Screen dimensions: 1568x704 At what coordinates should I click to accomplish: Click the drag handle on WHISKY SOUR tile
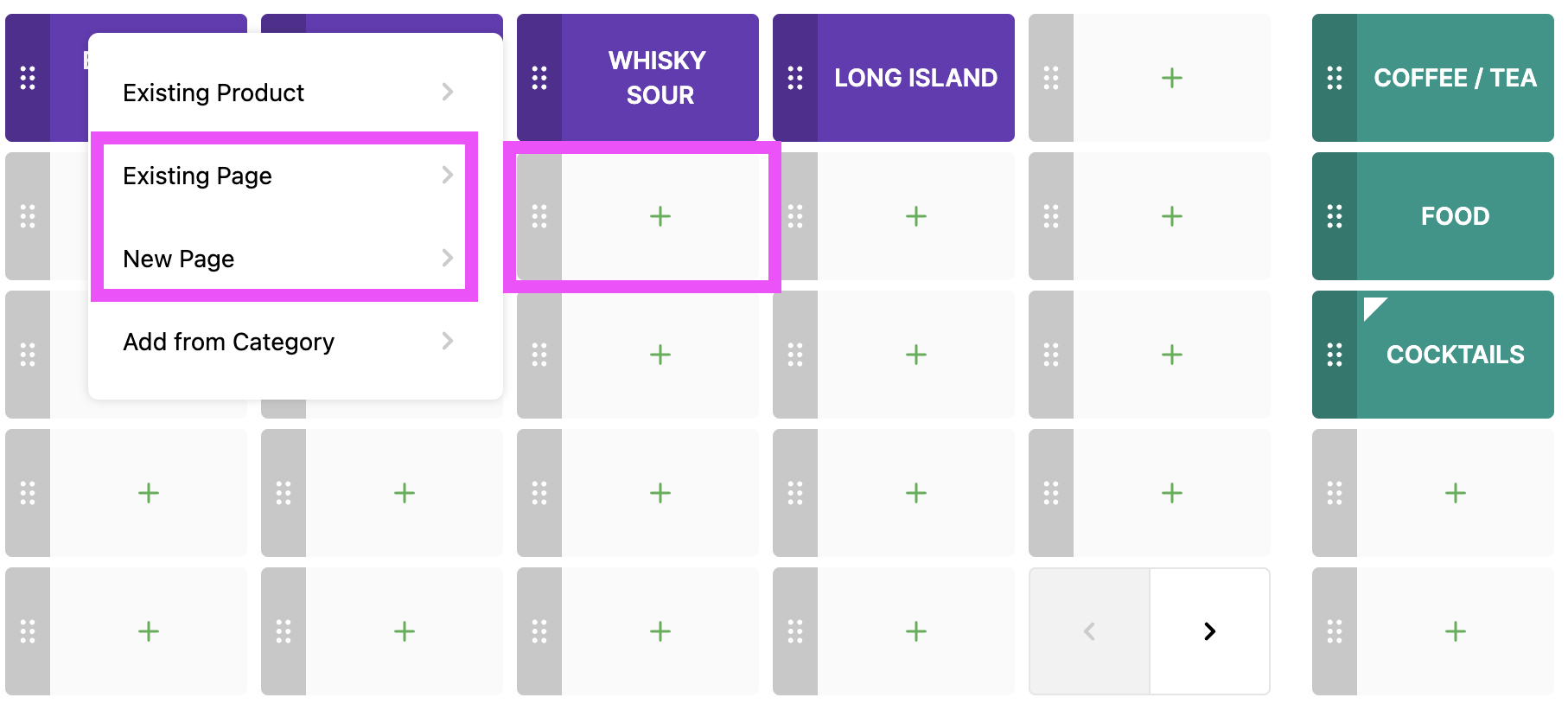[539, 78]
